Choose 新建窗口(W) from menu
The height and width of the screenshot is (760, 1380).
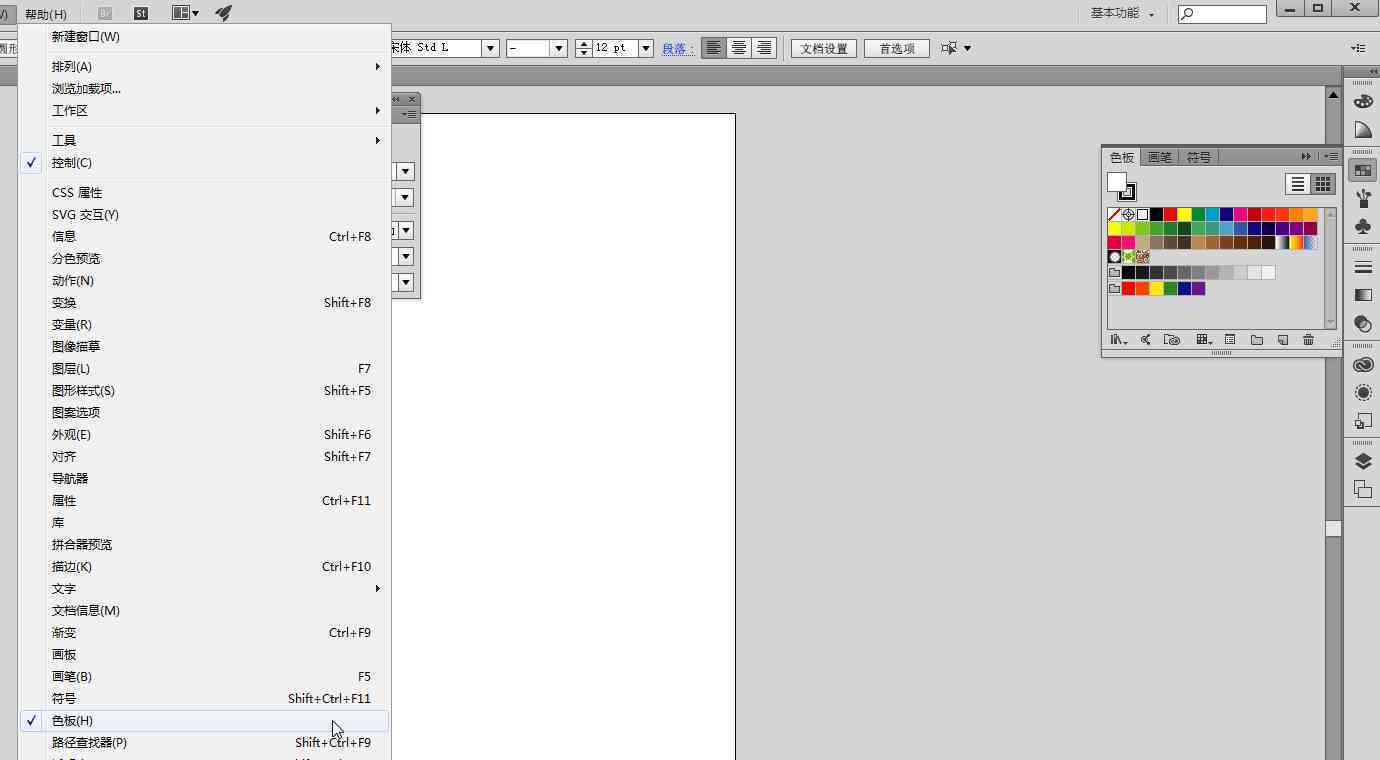coord(204,37)
